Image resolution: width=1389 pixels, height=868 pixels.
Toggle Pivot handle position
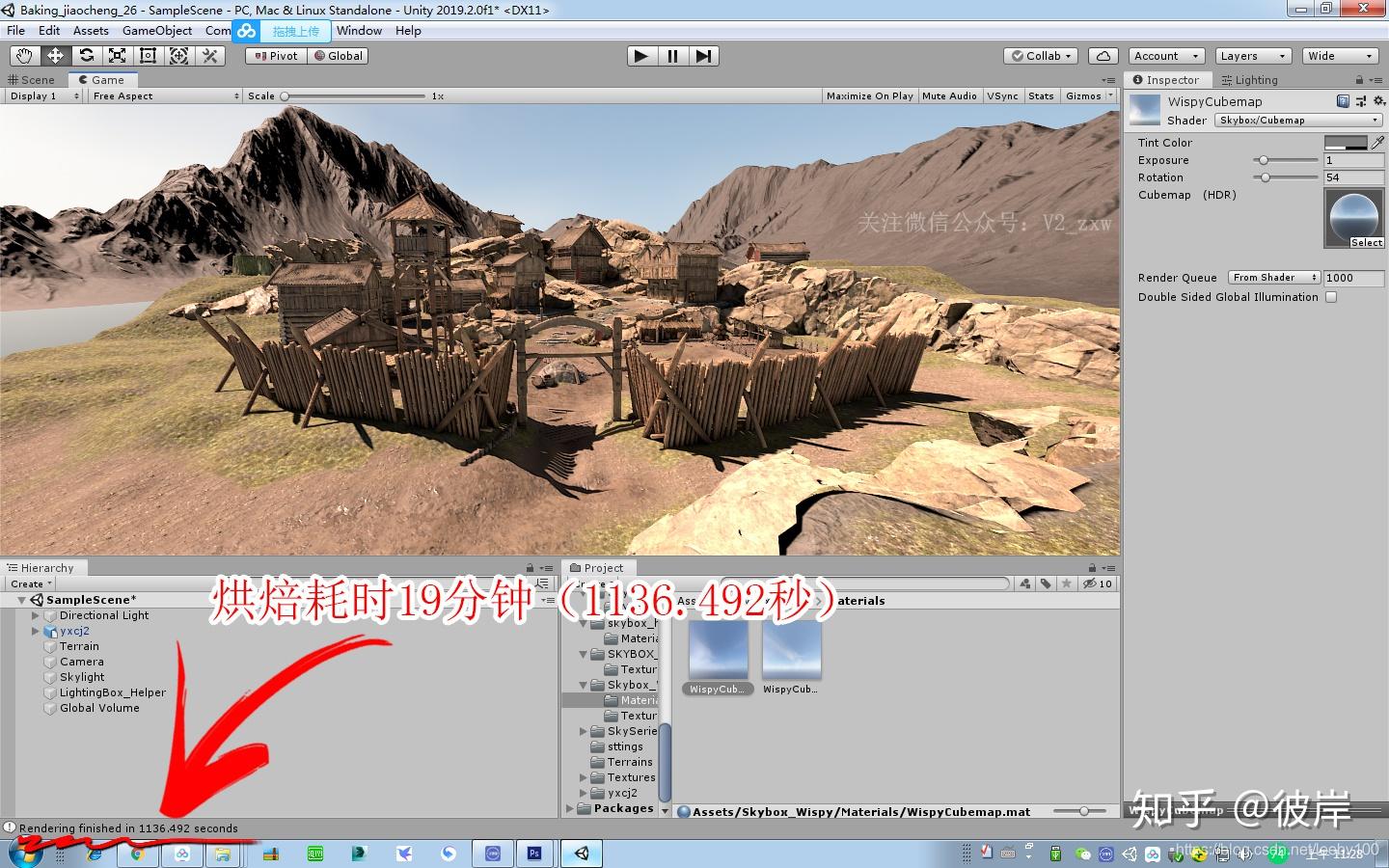tap(276, 56)
